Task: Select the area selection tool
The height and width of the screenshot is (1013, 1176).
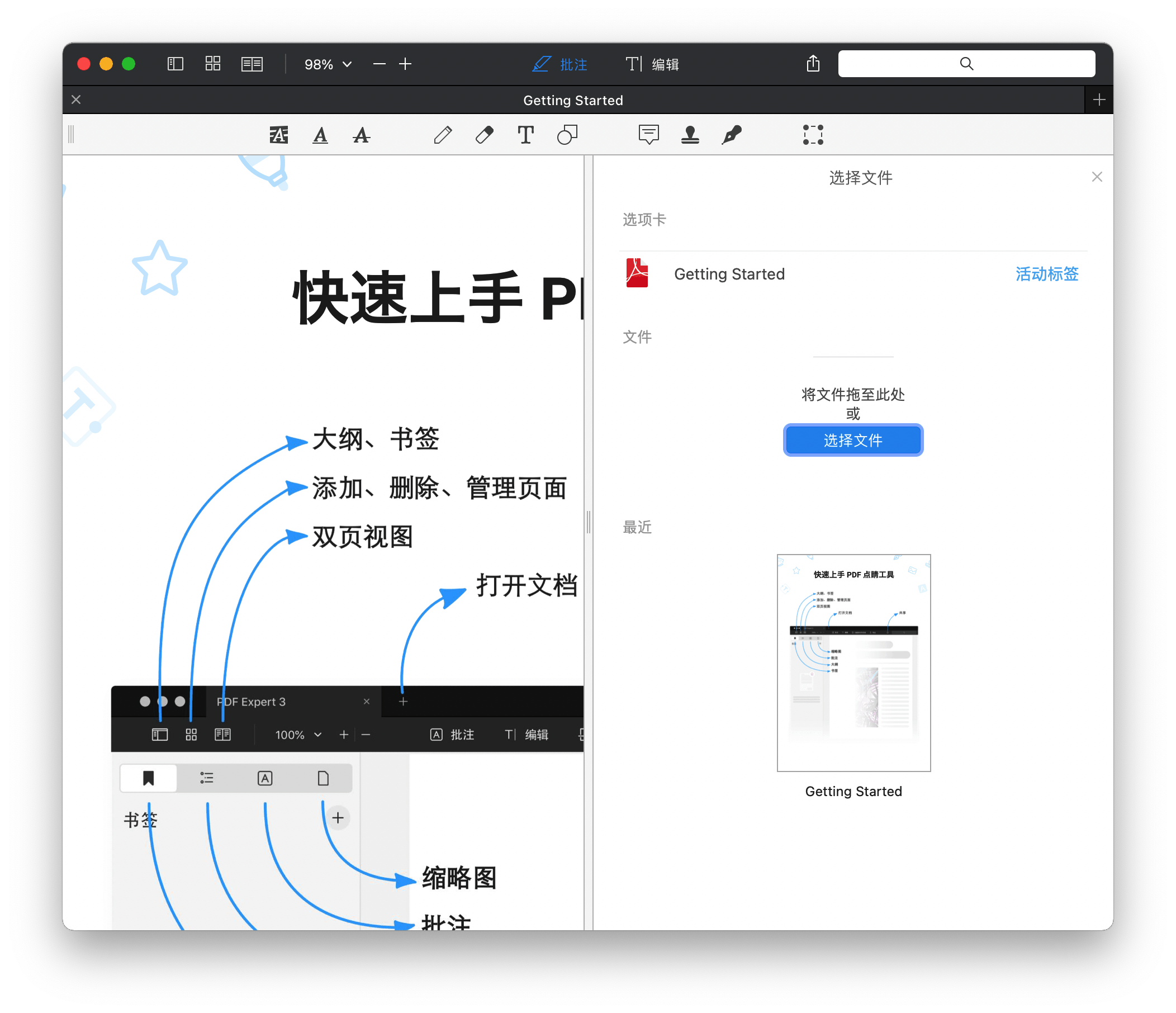Action: pyautogui.click(x=813, y=135)
